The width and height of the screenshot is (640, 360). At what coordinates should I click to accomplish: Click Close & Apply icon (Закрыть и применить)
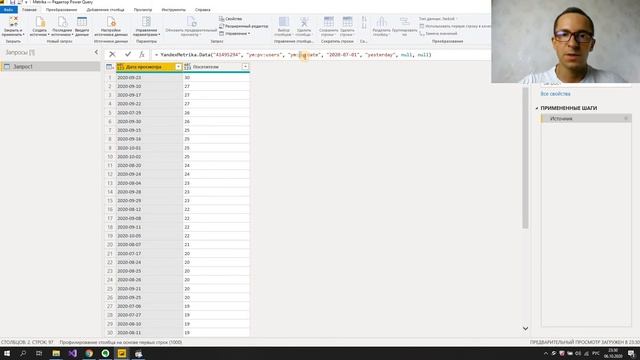point(13,26)
